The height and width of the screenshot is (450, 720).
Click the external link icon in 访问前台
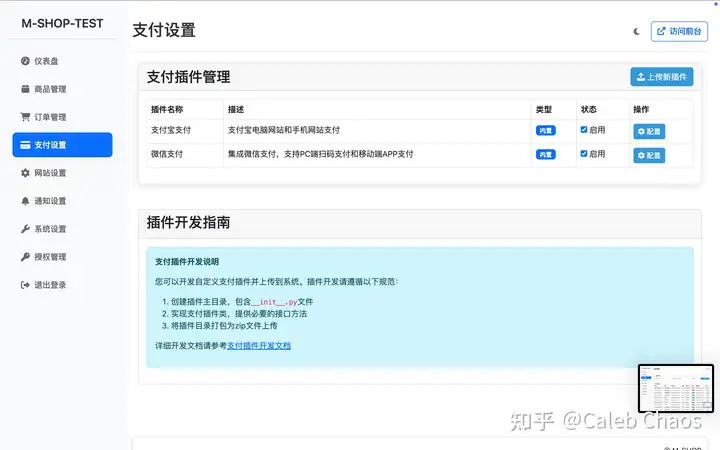click(661, 31)
